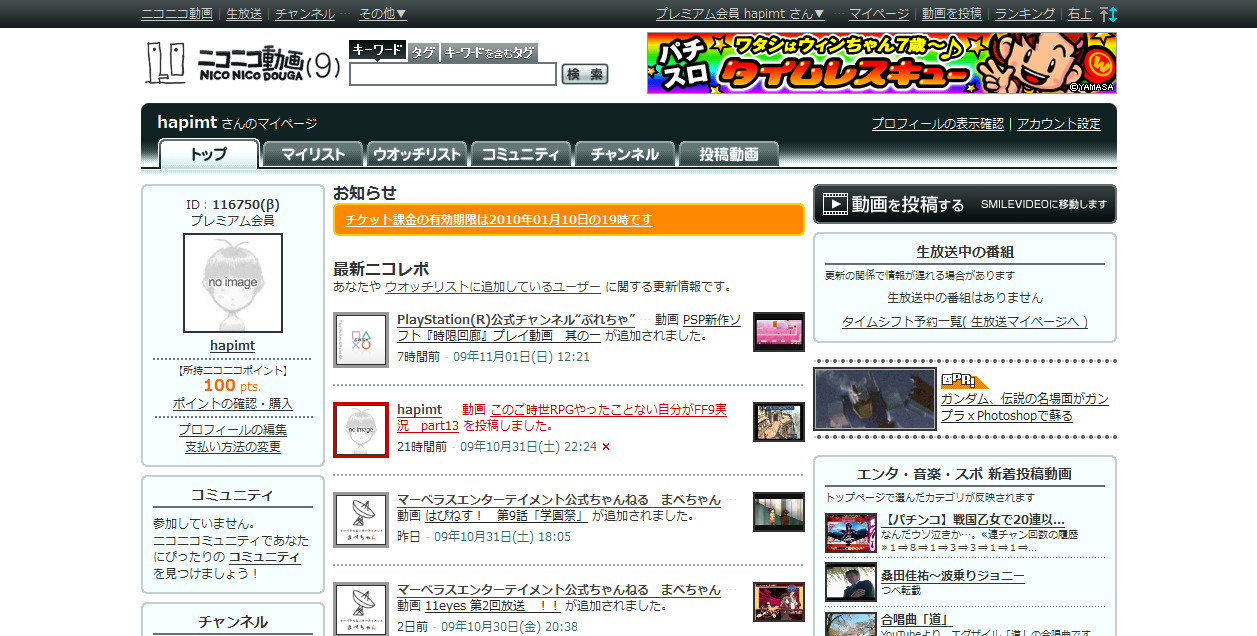
Task: Open 桑田佳祐 波乗りジョニー video thumbnail
Action: coord(851,582)
